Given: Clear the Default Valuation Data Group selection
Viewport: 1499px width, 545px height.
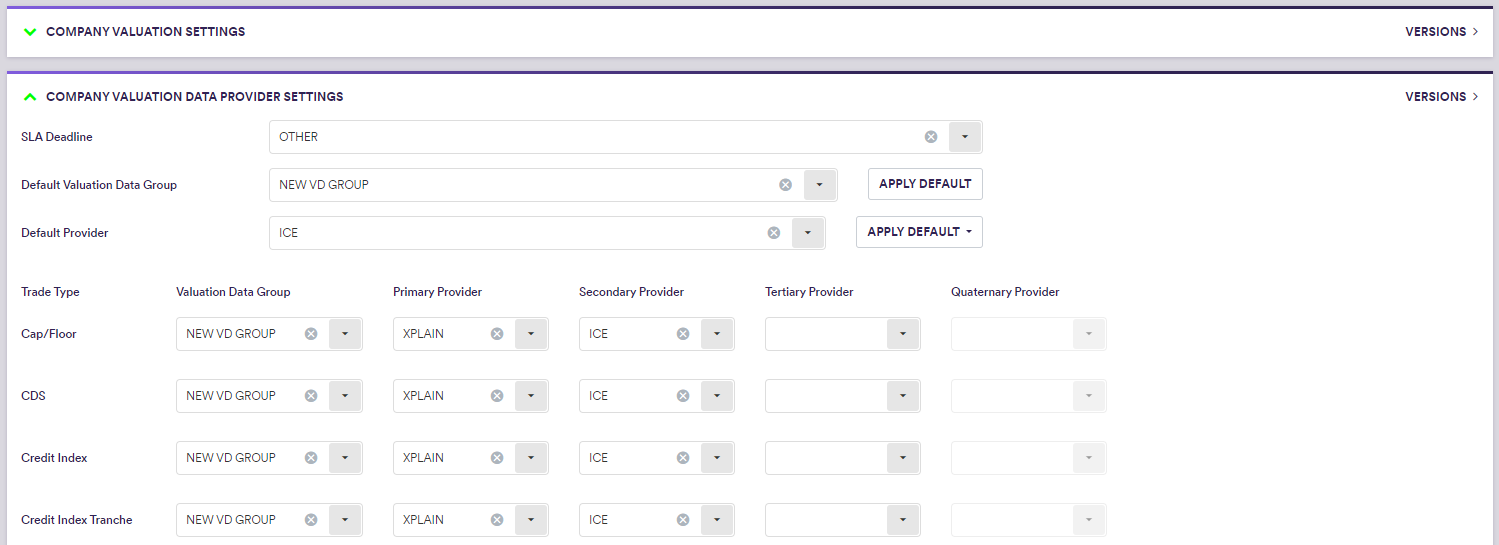Looking at the screenshot, I should 786,185.
